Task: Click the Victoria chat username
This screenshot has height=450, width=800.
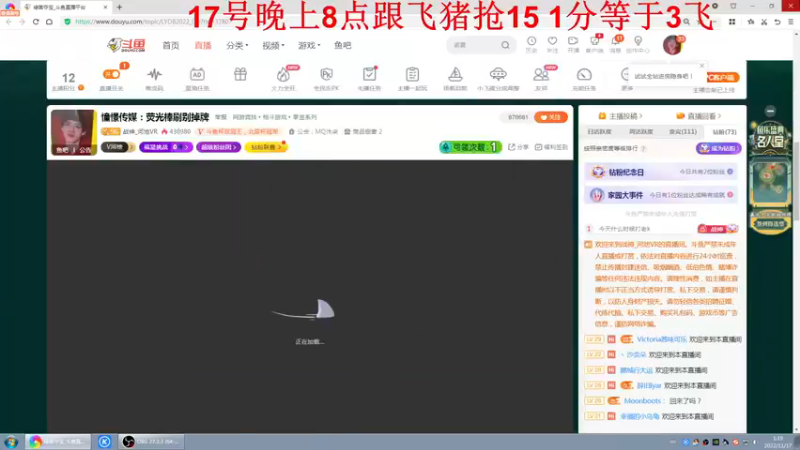Action: tap(661, 339)
